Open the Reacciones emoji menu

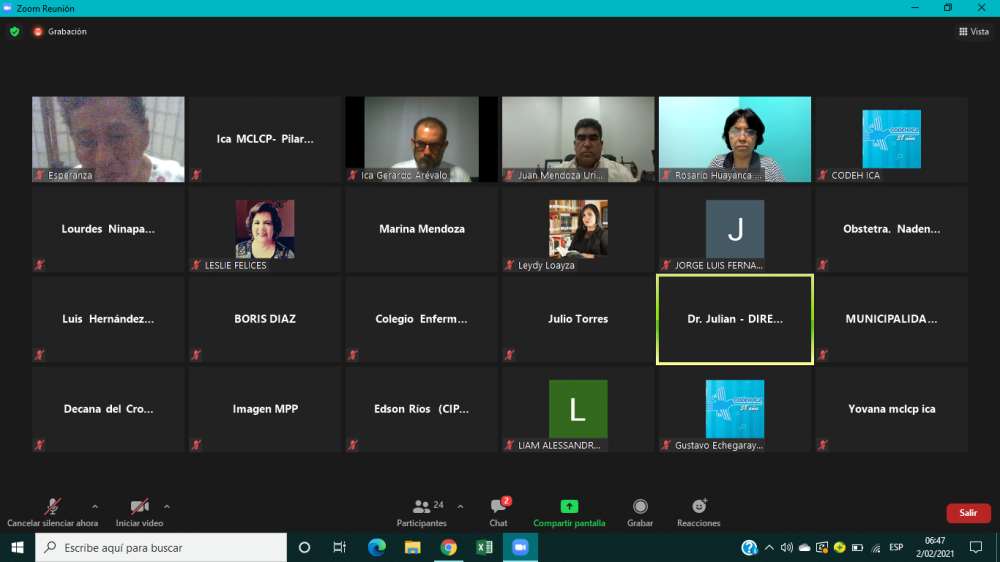pos(699,507)
